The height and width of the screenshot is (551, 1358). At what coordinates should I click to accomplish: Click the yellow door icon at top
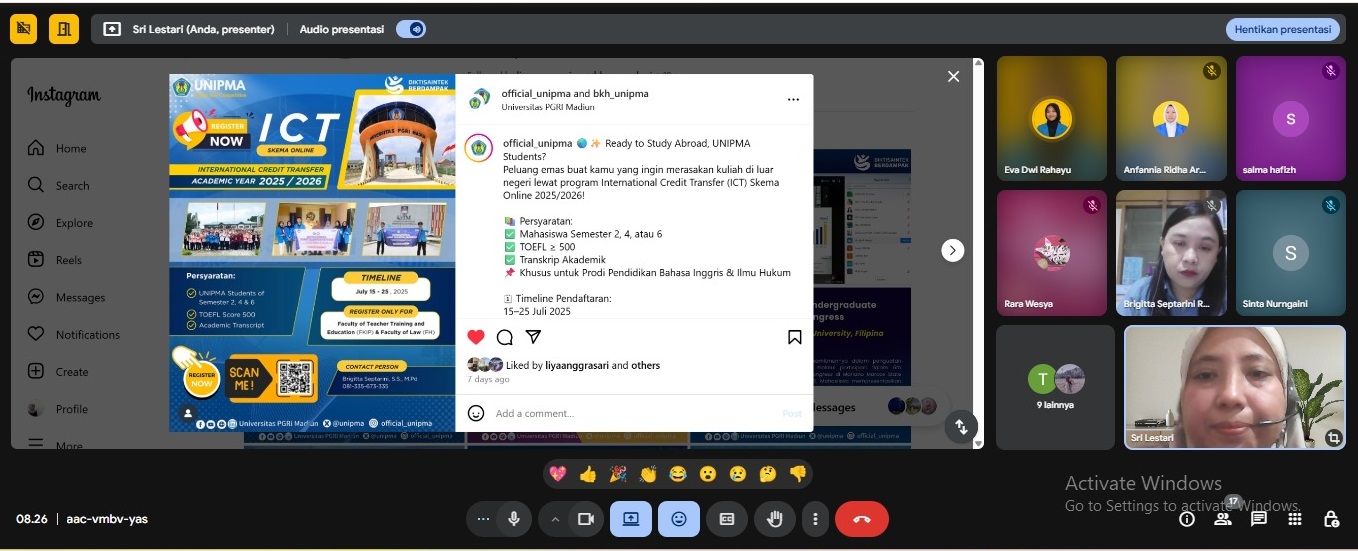64,29
